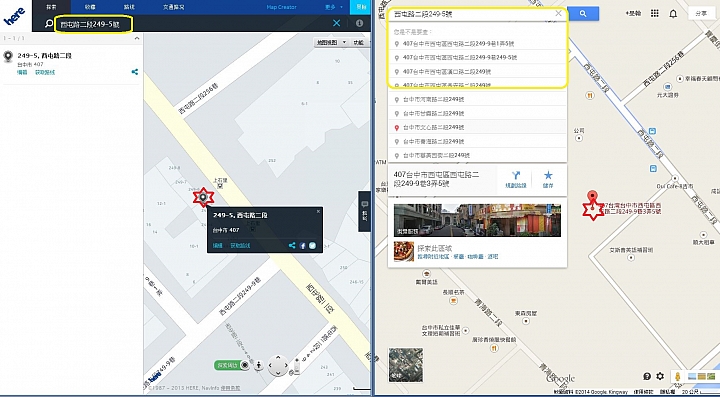Click the result location pin icon
This screenshot has height=397, width=720.
pyautogui.click(x=8, y=57)
